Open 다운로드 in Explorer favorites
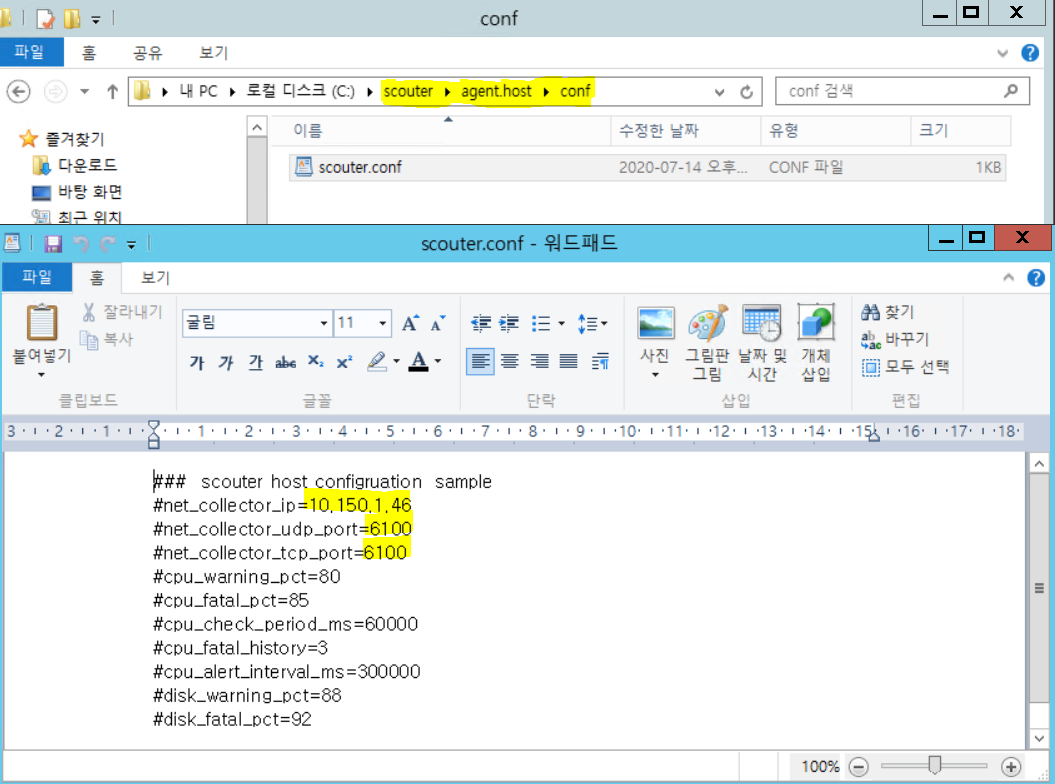The height and width of the screenshot is (784, 1055). [x=75, y=165]
